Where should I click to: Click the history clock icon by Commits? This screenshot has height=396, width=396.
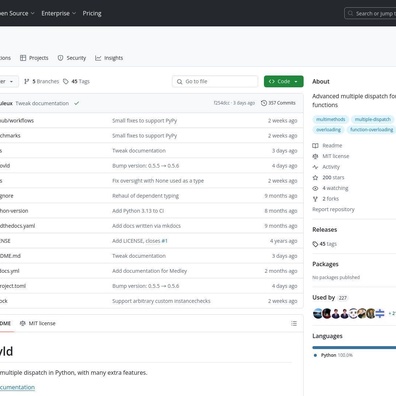[x=264, y=103]
